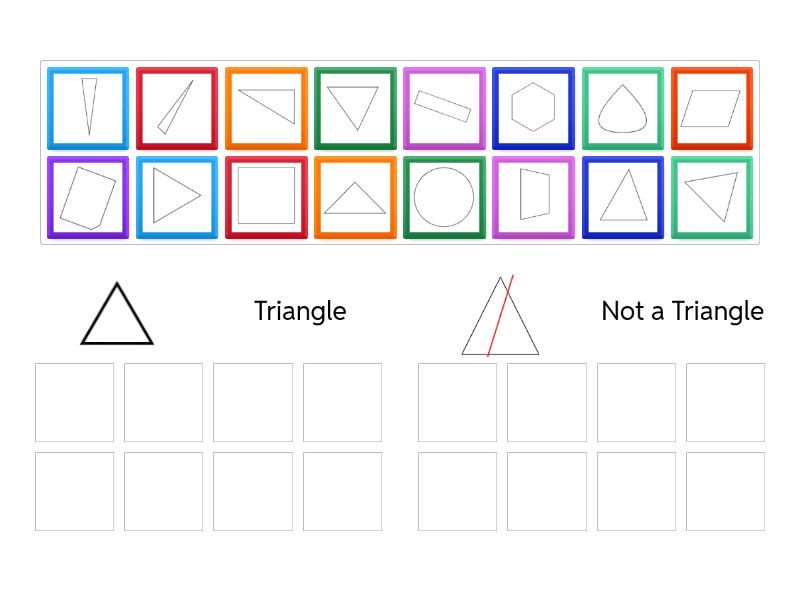Click the bold triangle group icon
This screenshot has height=600, width=800.
(117, 314)
